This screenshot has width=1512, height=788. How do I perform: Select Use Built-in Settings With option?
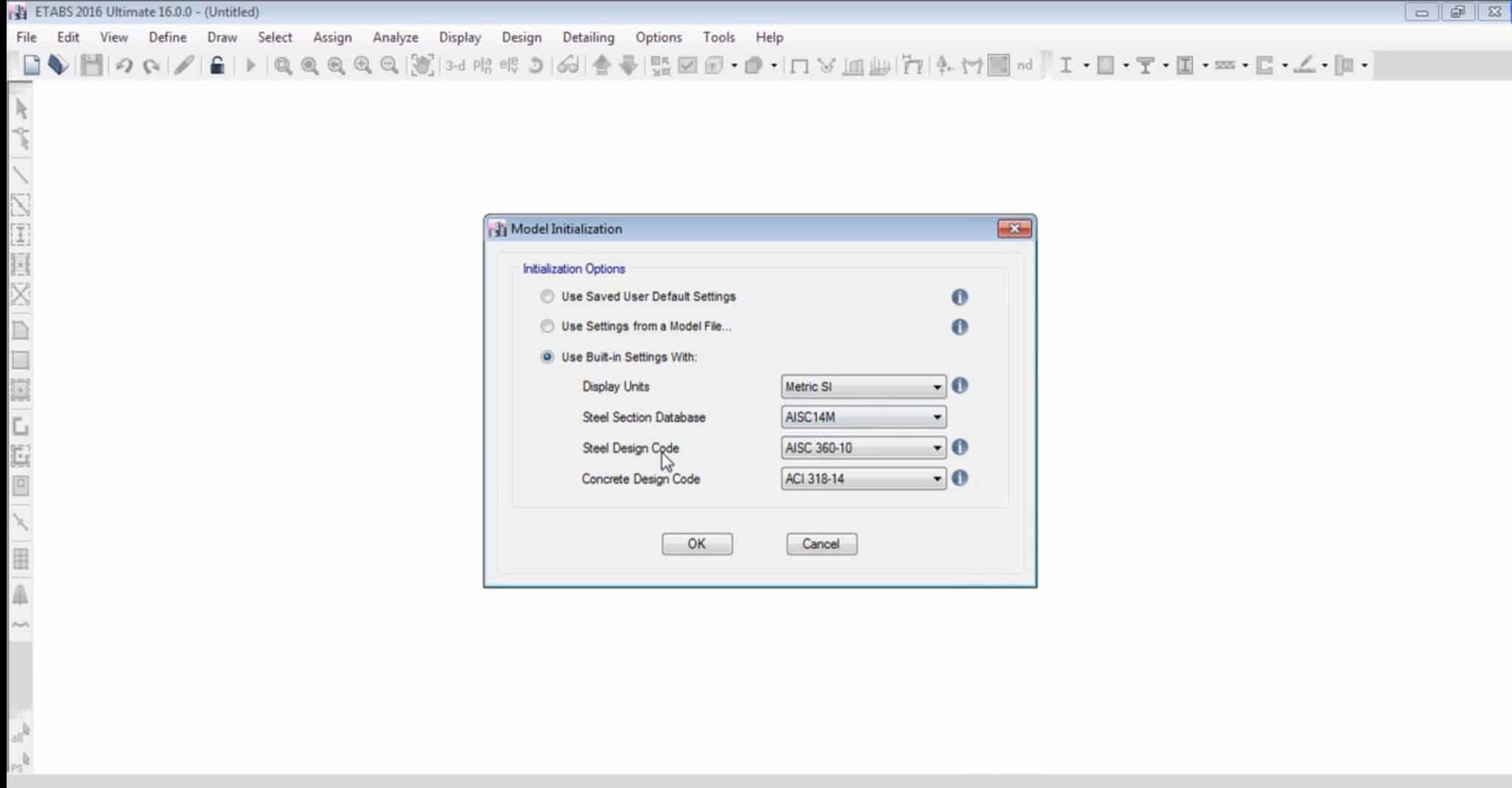click(x=547, y=357)
